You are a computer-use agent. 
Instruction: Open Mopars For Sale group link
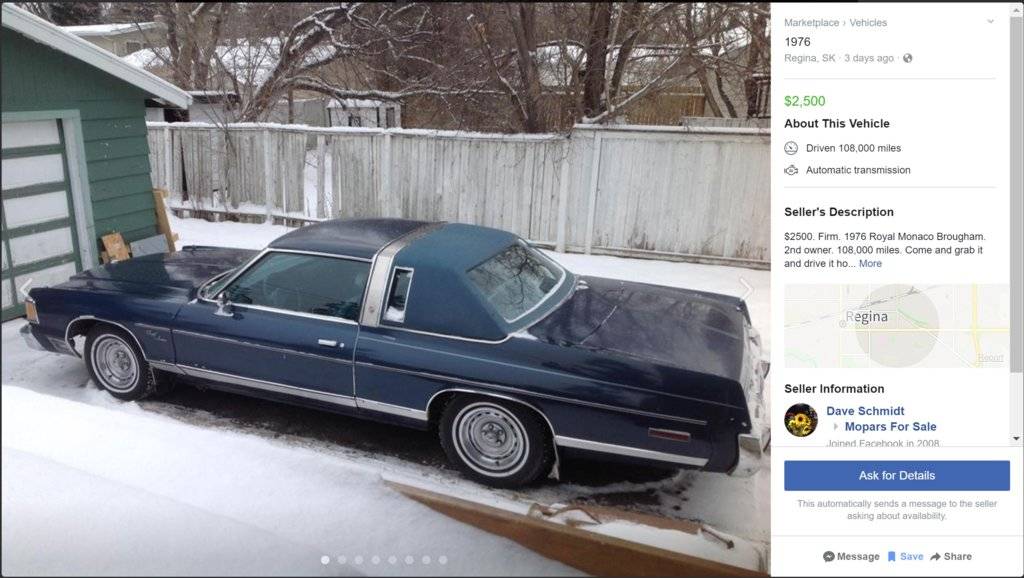pyautogui.click(x=890, y=426)
